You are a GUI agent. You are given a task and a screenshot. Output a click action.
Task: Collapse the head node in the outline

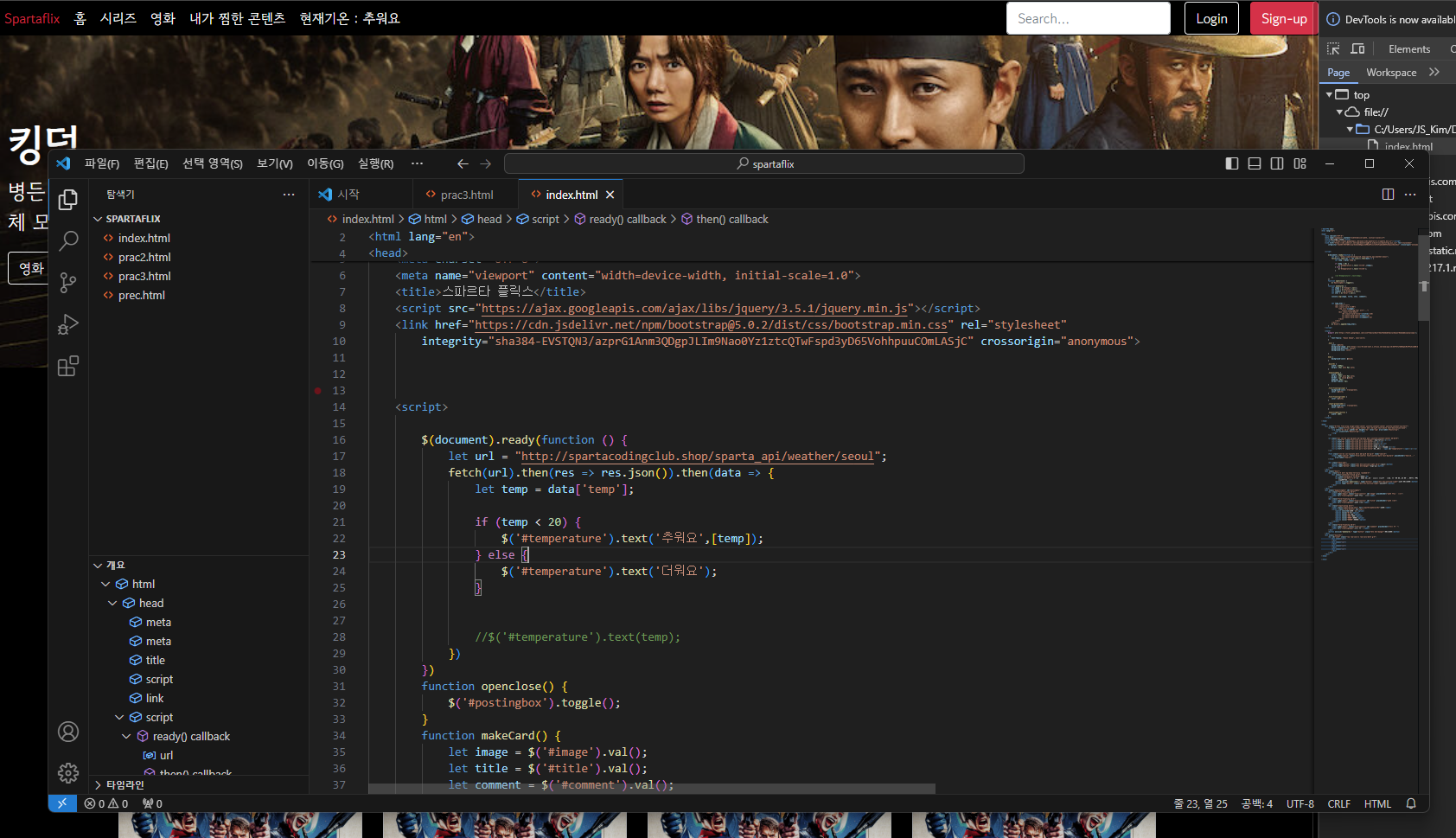[113, 603]
